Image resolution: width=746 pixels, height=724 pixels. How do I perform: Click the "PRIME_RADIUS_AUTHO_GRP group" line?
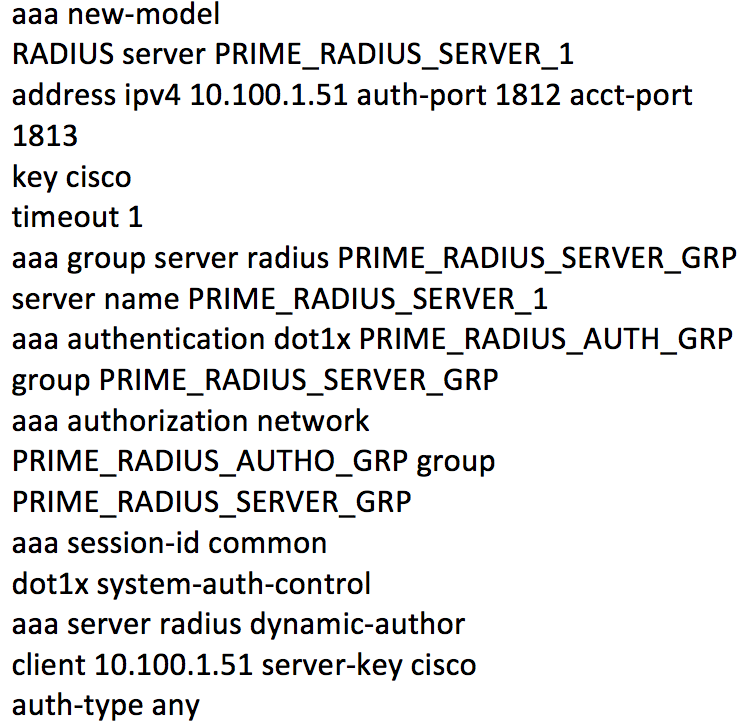(x=253, y=461)
